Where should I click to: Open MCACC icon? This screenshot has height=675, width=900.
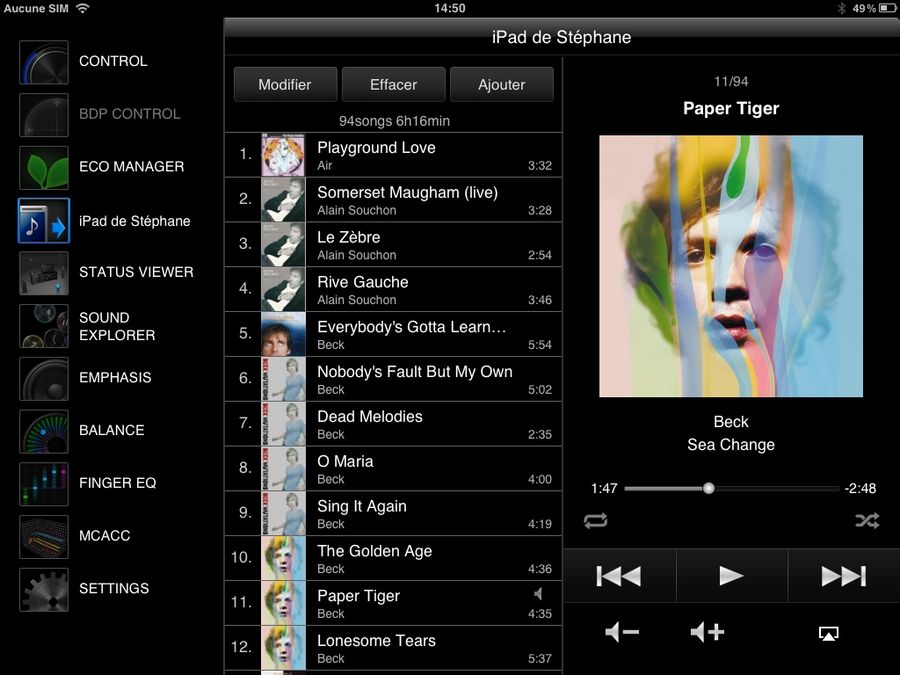pos(44,537)
